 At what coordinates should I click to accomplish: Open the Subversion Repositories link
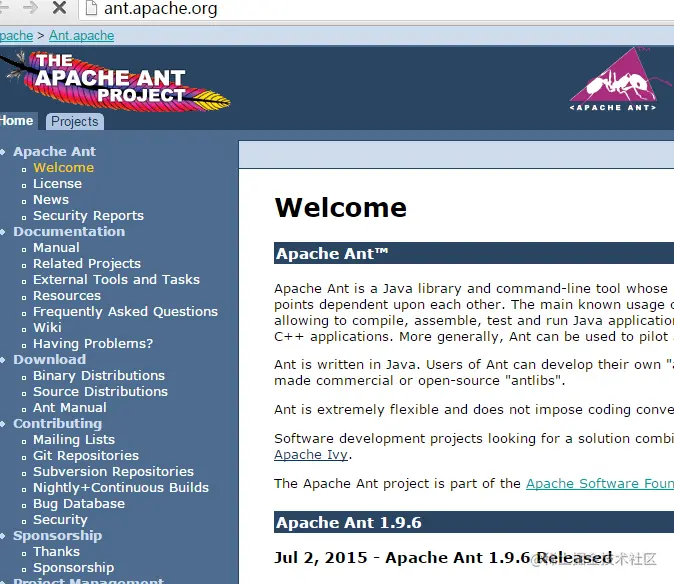pos(113,471)
